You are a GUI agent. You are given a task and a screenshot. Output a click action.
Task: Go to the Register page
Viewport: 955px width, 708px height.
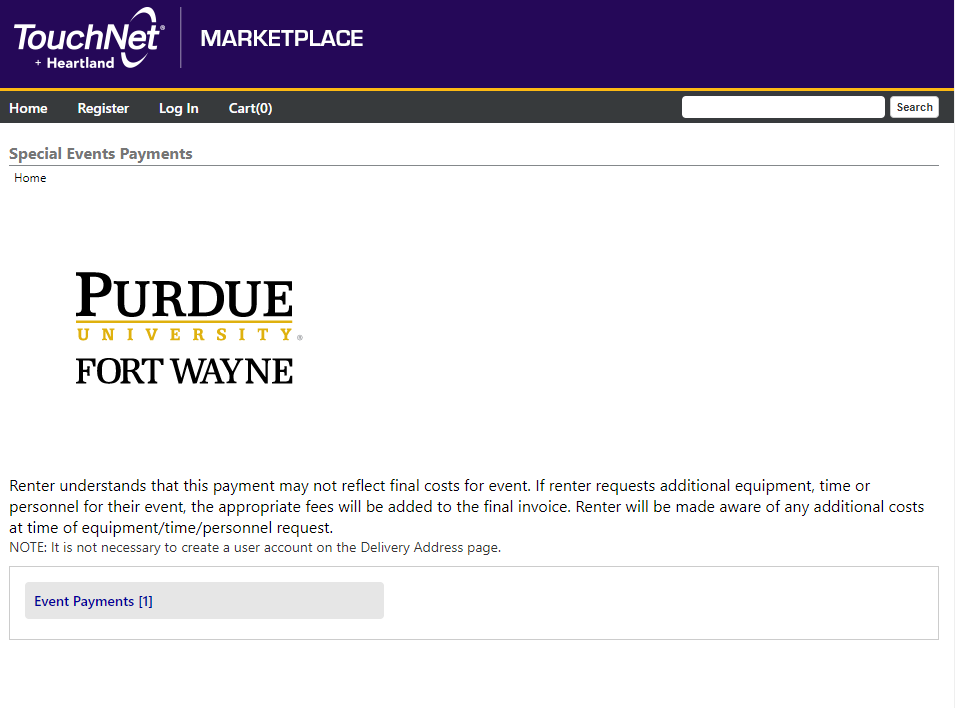(103, 108)
